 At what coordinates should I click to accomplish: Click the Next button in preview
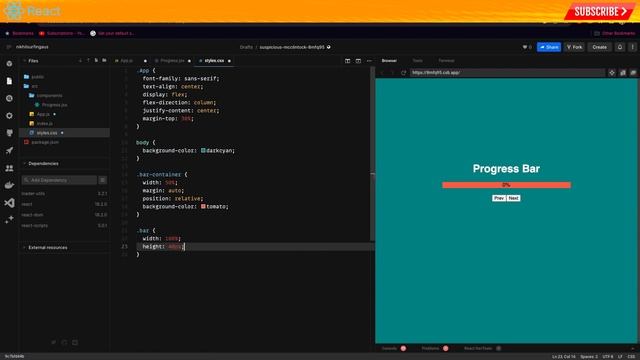tap(513, 198)
